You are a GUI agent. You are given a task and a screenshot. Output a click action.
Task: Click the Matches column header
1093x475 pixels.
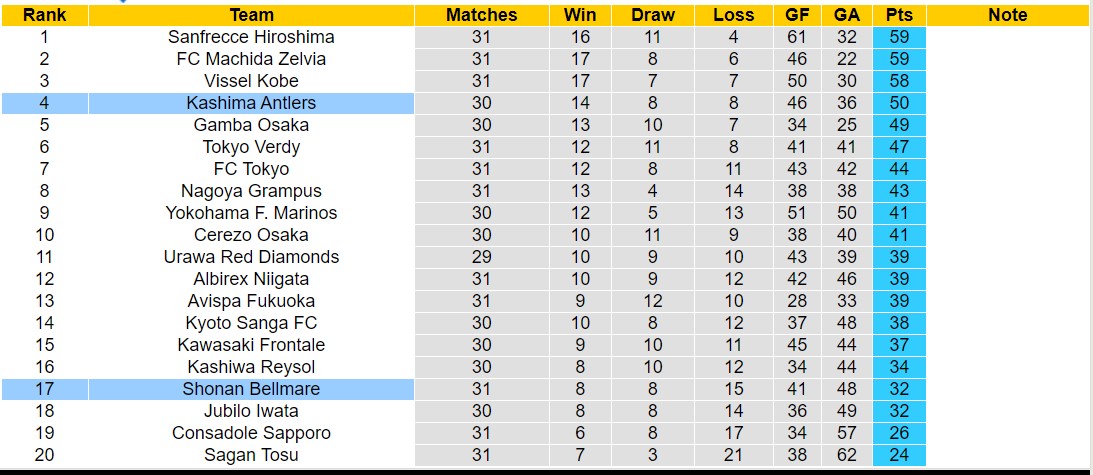(x=481, y=15)
